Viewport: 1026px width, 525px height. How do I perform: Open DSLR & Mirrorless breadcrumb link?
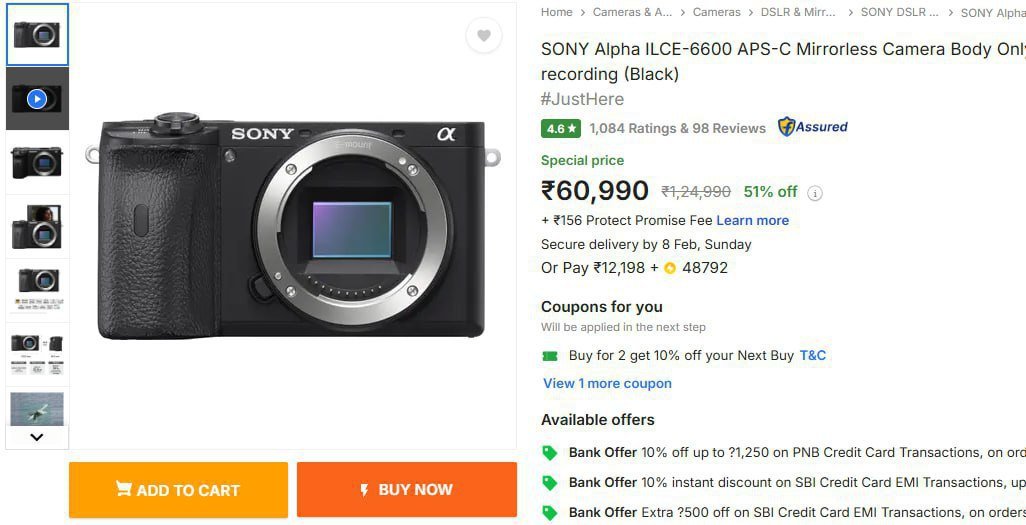[x=798, y=12]
